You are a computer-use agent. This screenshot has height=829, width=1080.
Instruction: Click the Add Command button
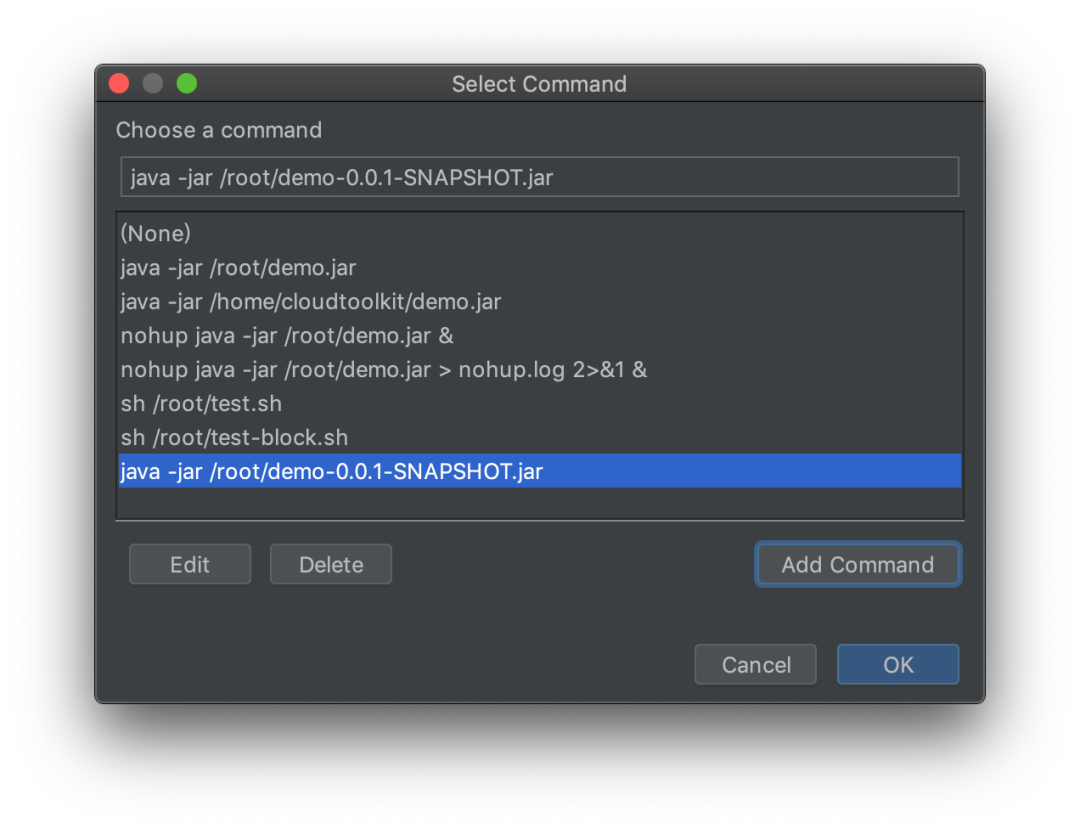(x=857, y=565)
